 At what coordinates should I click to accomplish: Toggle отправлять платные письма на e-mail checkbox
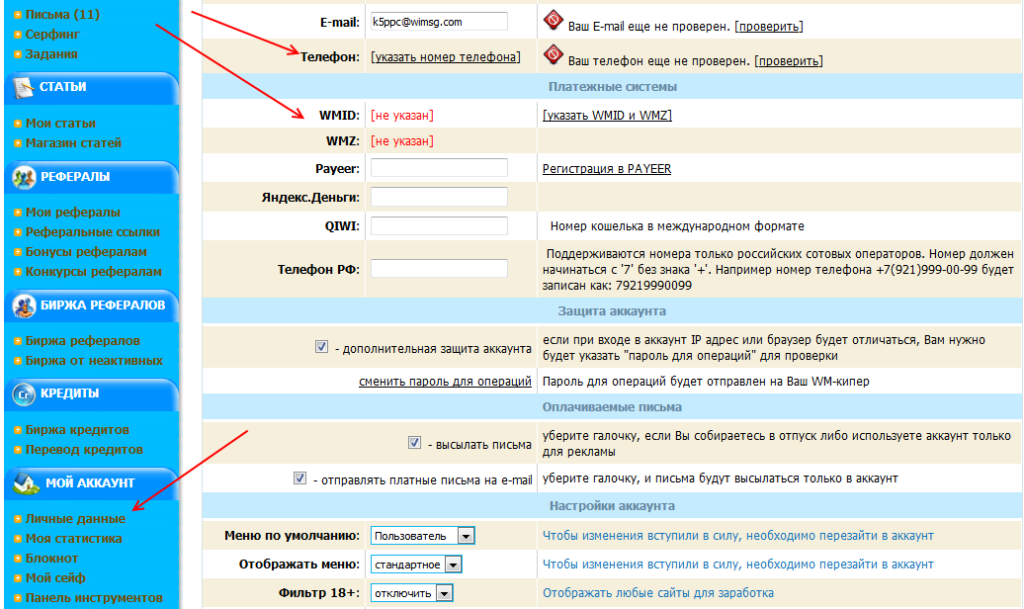pyautogui.click(x=300, y=478)
